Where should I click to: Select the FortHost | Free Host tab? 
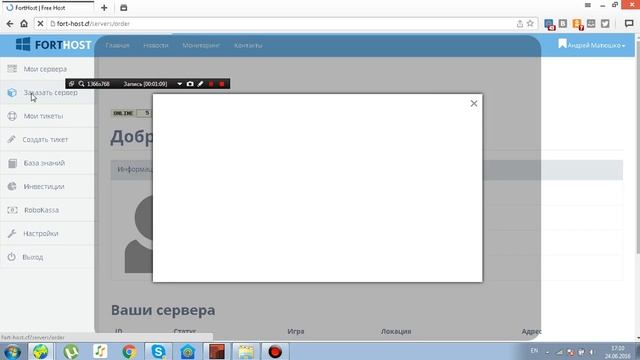pos(47,8)
